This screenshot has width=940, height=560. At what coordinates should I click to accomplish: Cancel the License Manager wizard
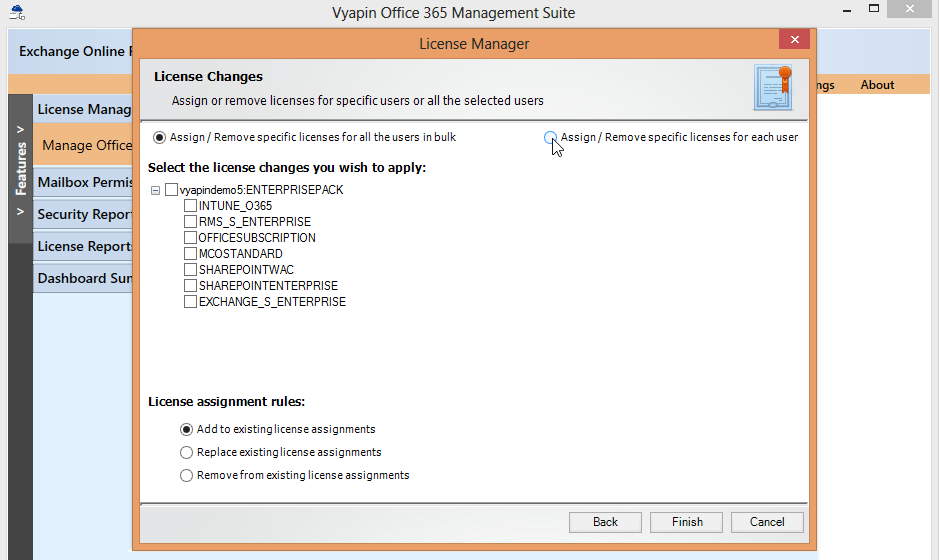767,522
